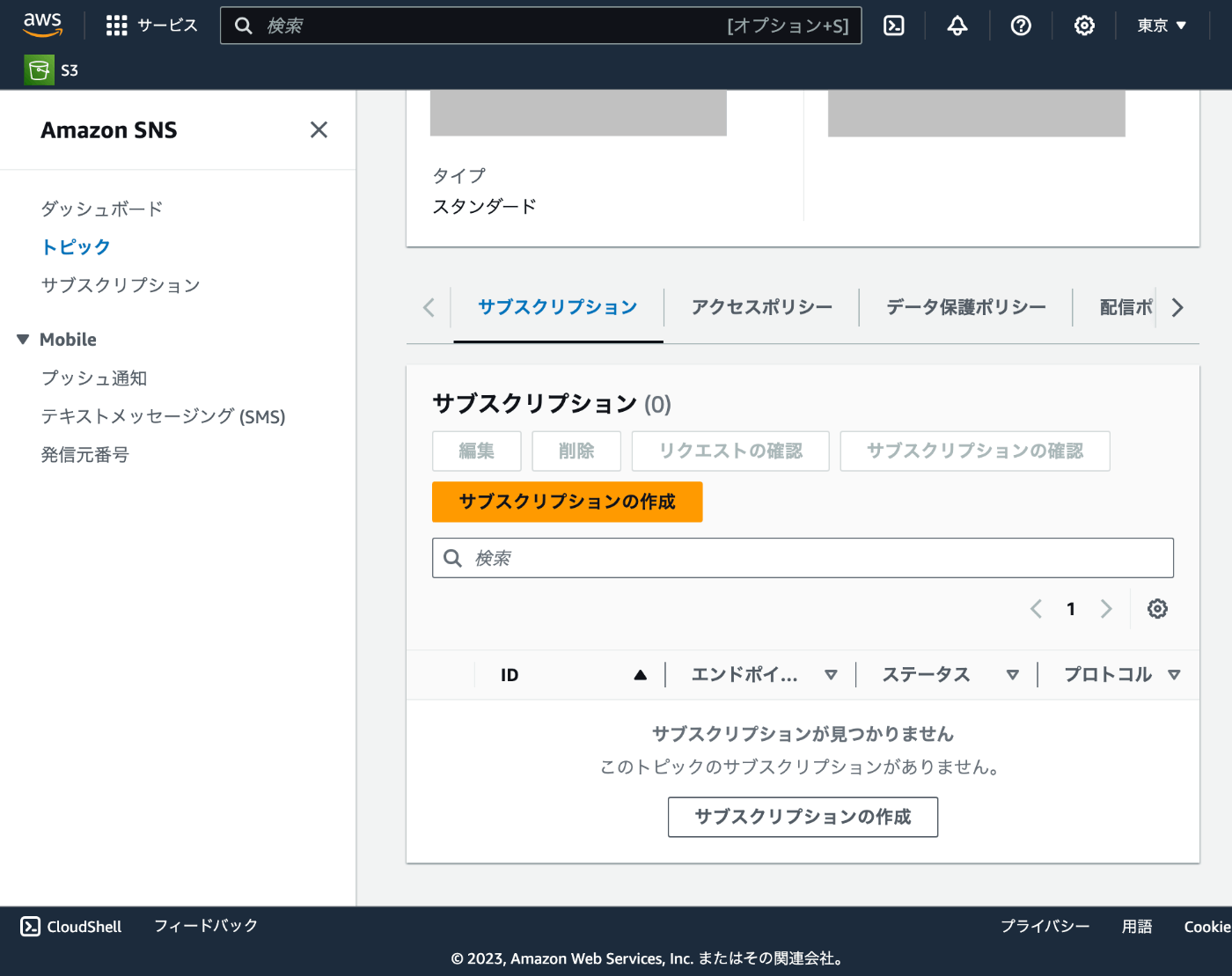The height and width of the screenshot is (976, 1232).
Task: Focus the top AWS 検索 search bar
Action: point(540,26)
